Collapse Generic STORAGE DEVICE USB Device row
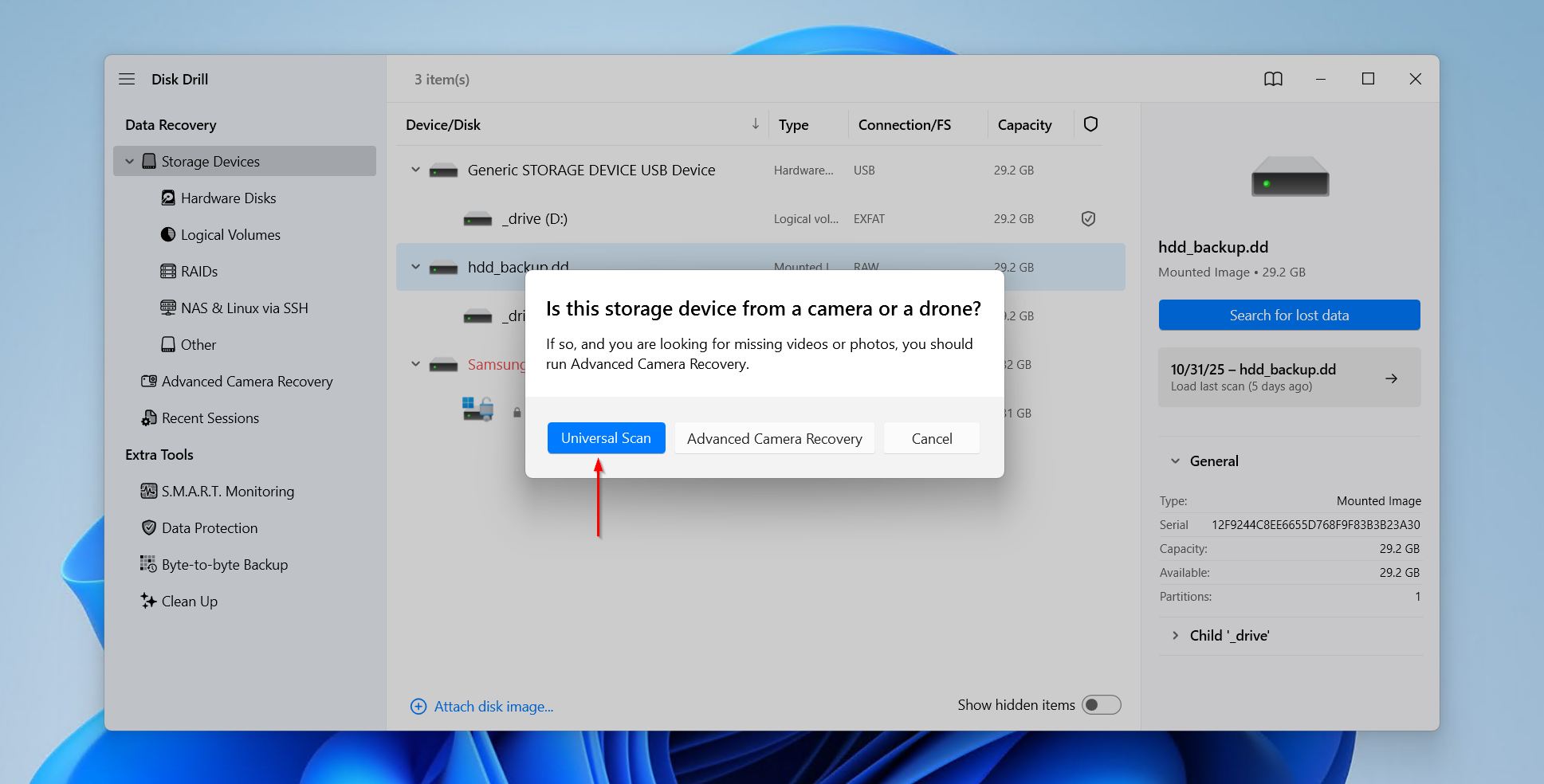Image resolution: width=1544 pixels, height=784 pixels. [415, 170]
